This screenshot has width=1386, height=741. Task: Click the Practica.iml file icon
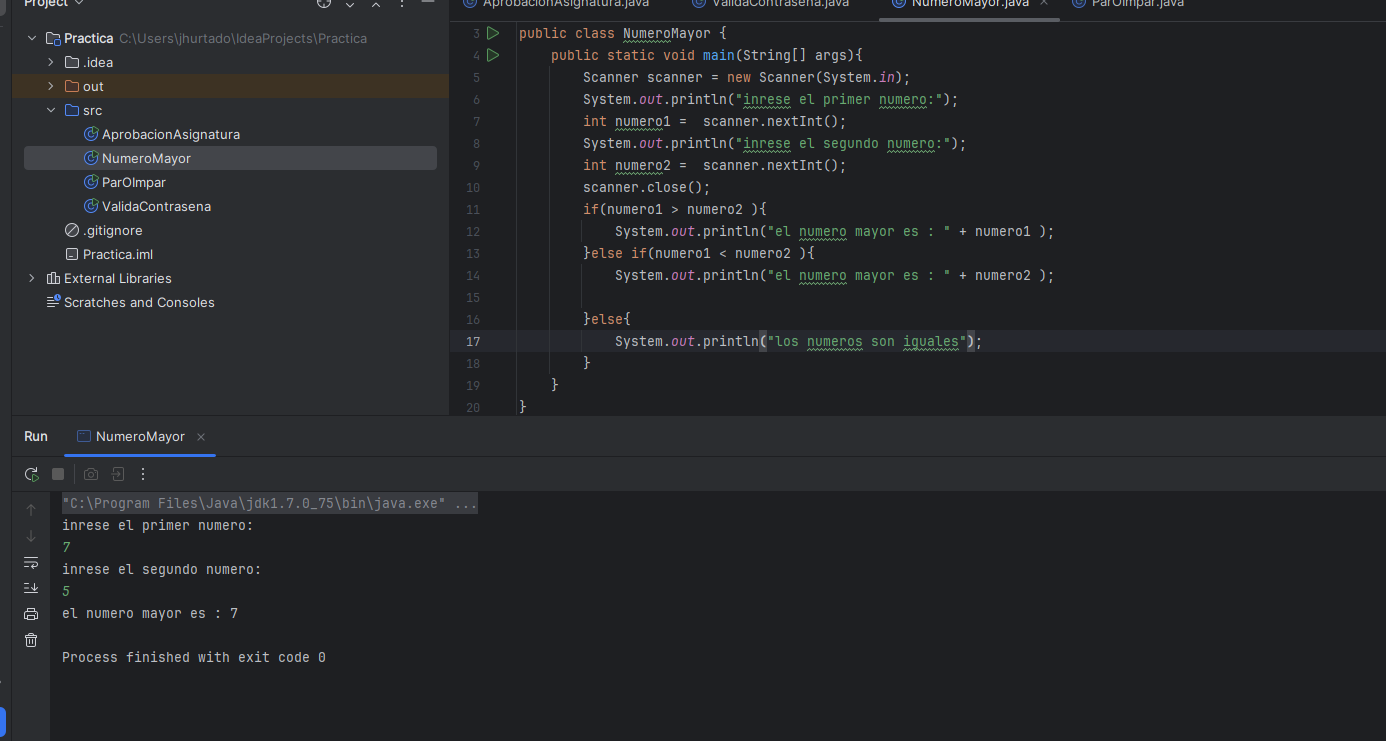pyautogui.click(x=71, y=254)
